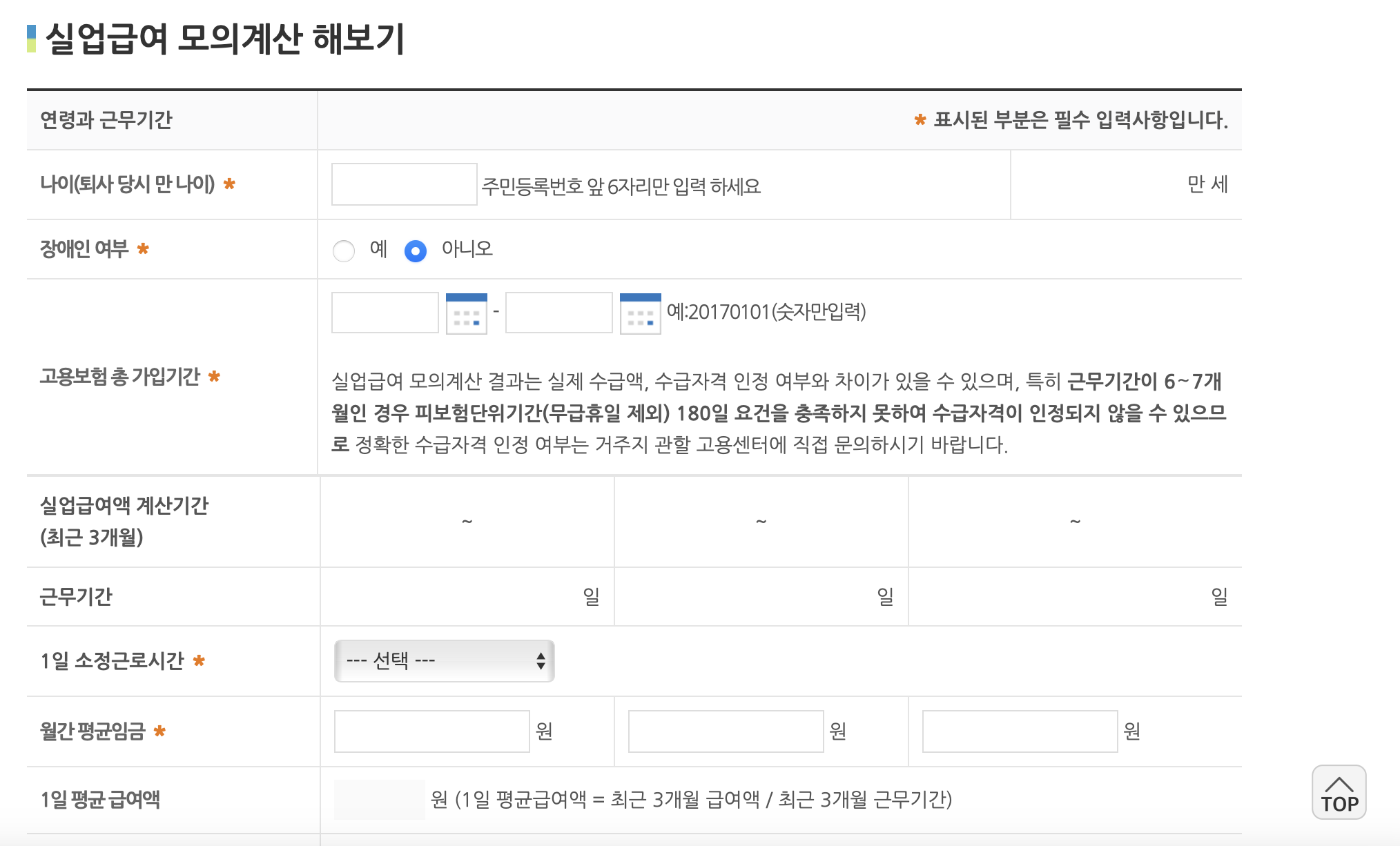Click the first 월간 평균임금 input box

pos(431,731)
